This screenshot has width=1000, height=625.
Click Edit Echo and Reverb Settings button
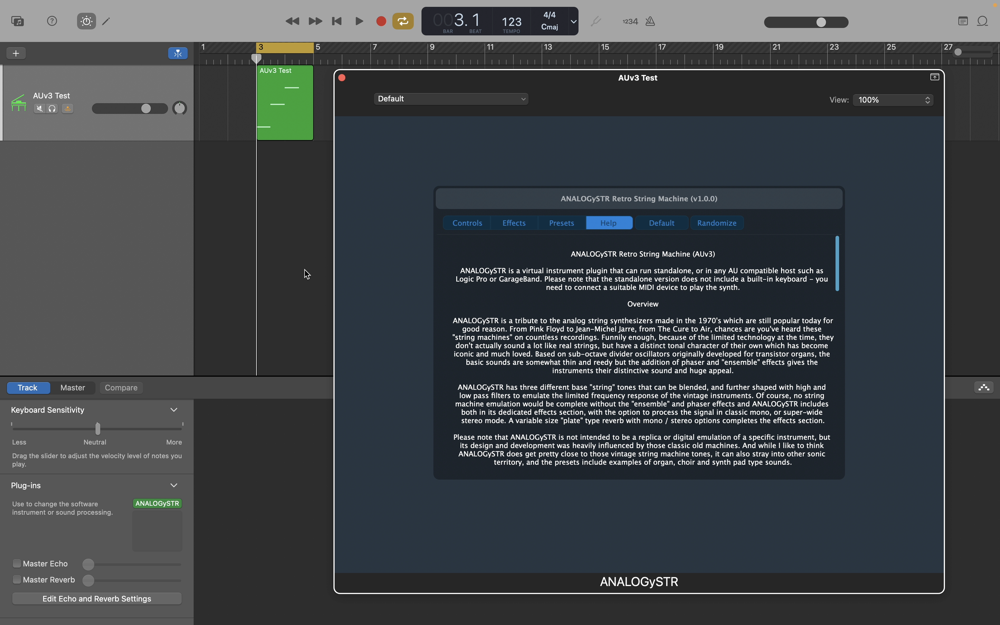(97, 599)
